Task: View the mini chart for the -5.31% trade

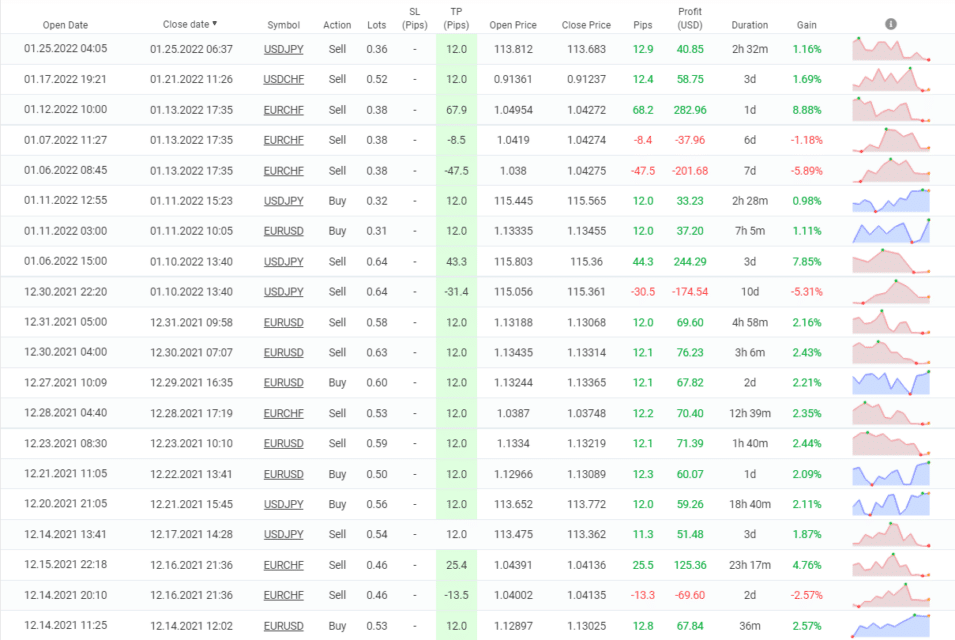Action: pyautogui.click(x=890, y=292)
